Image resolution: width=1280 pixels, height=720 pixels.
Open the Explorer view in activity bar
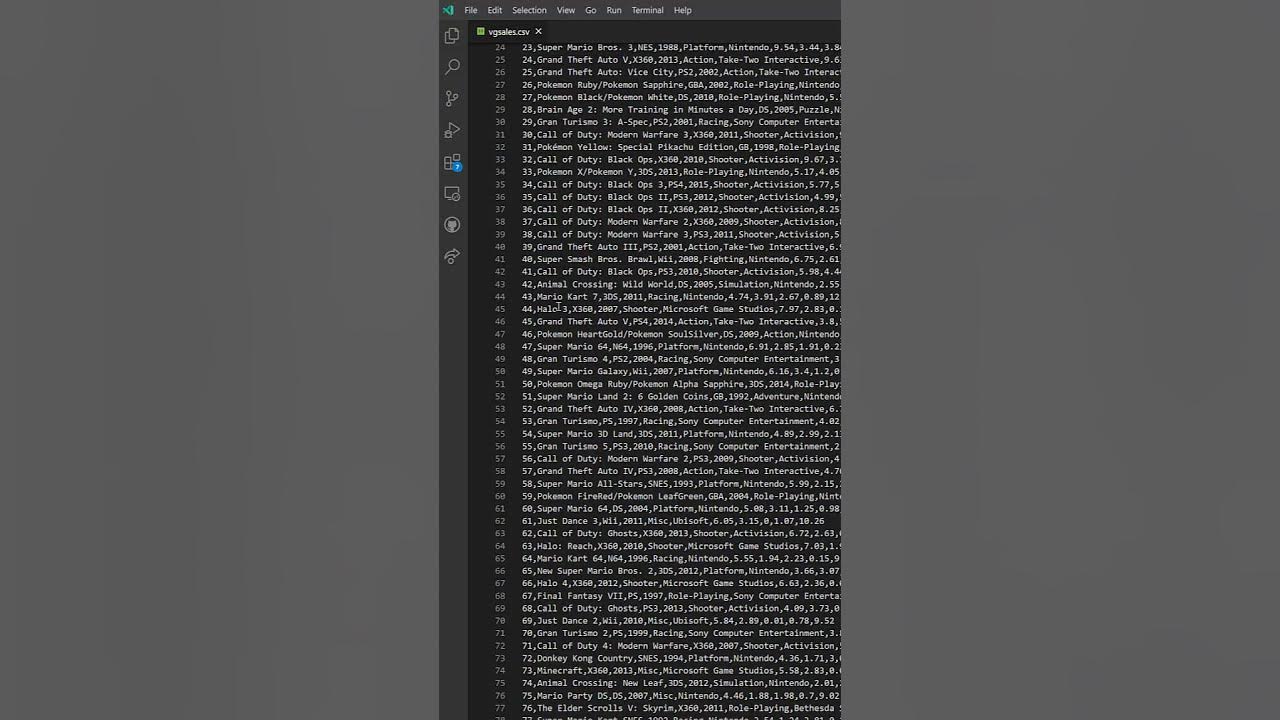coord(452,35)
